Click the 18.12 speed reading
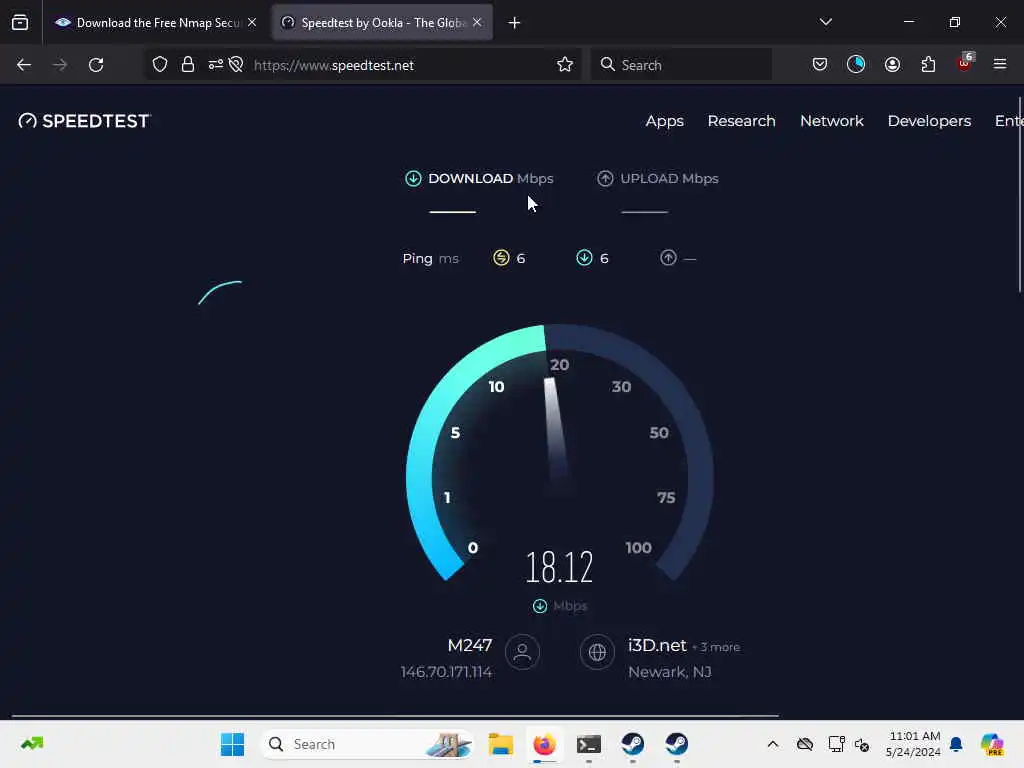The width and height of the screenshot is (1024, 768). coord(559,567)
